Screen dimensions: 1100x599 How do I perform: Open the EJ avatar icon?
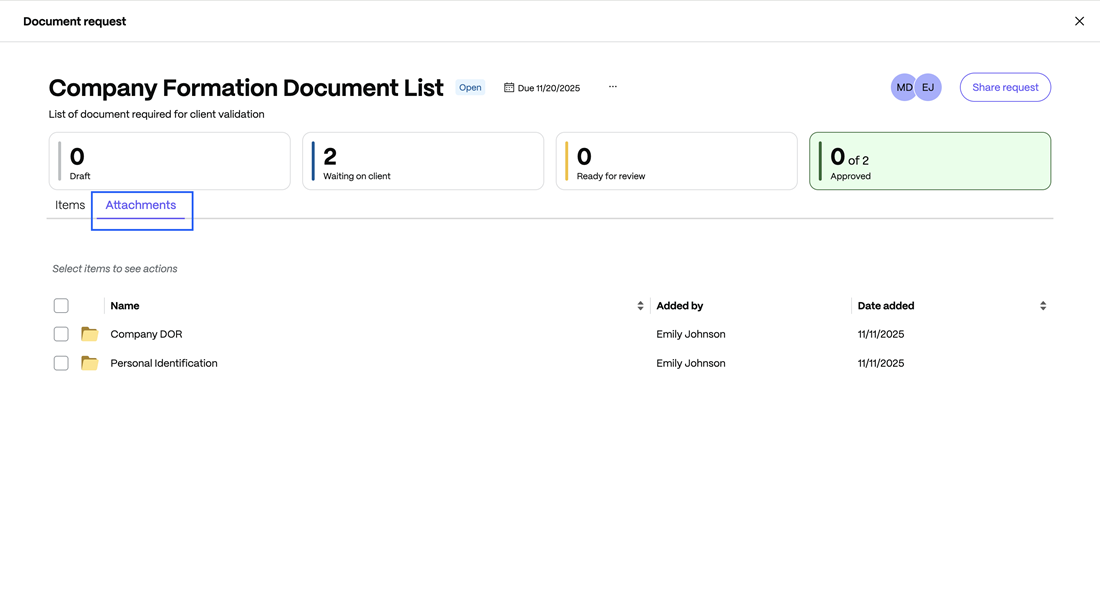click(928, 87)
